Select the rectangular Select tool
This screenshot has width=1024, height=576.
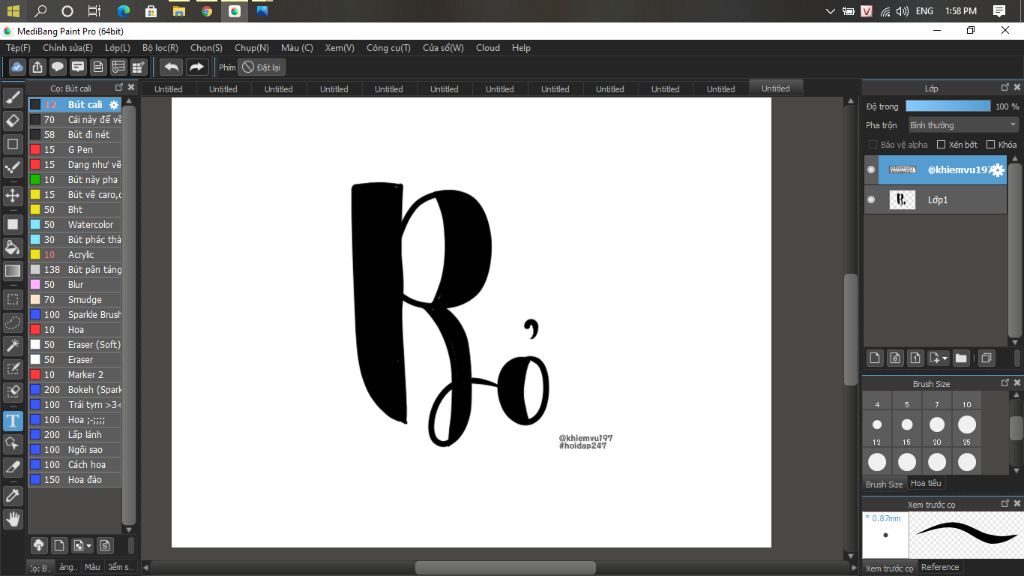tap(12, 300)
